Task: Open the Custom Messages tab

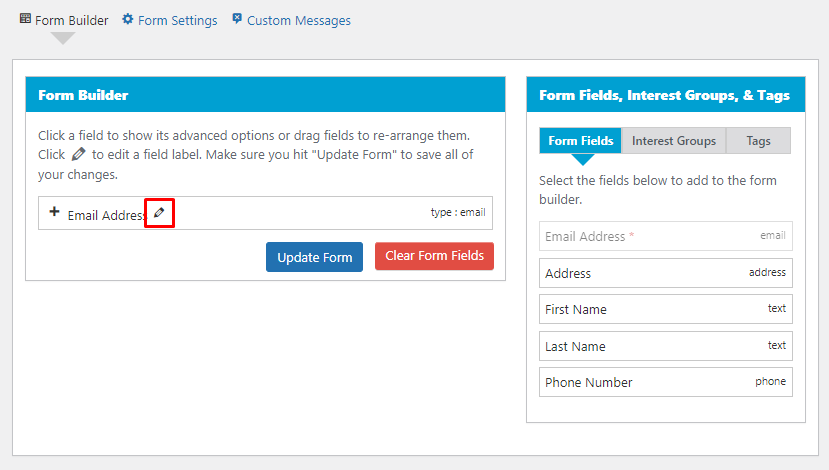Action: tap(291, 20)
